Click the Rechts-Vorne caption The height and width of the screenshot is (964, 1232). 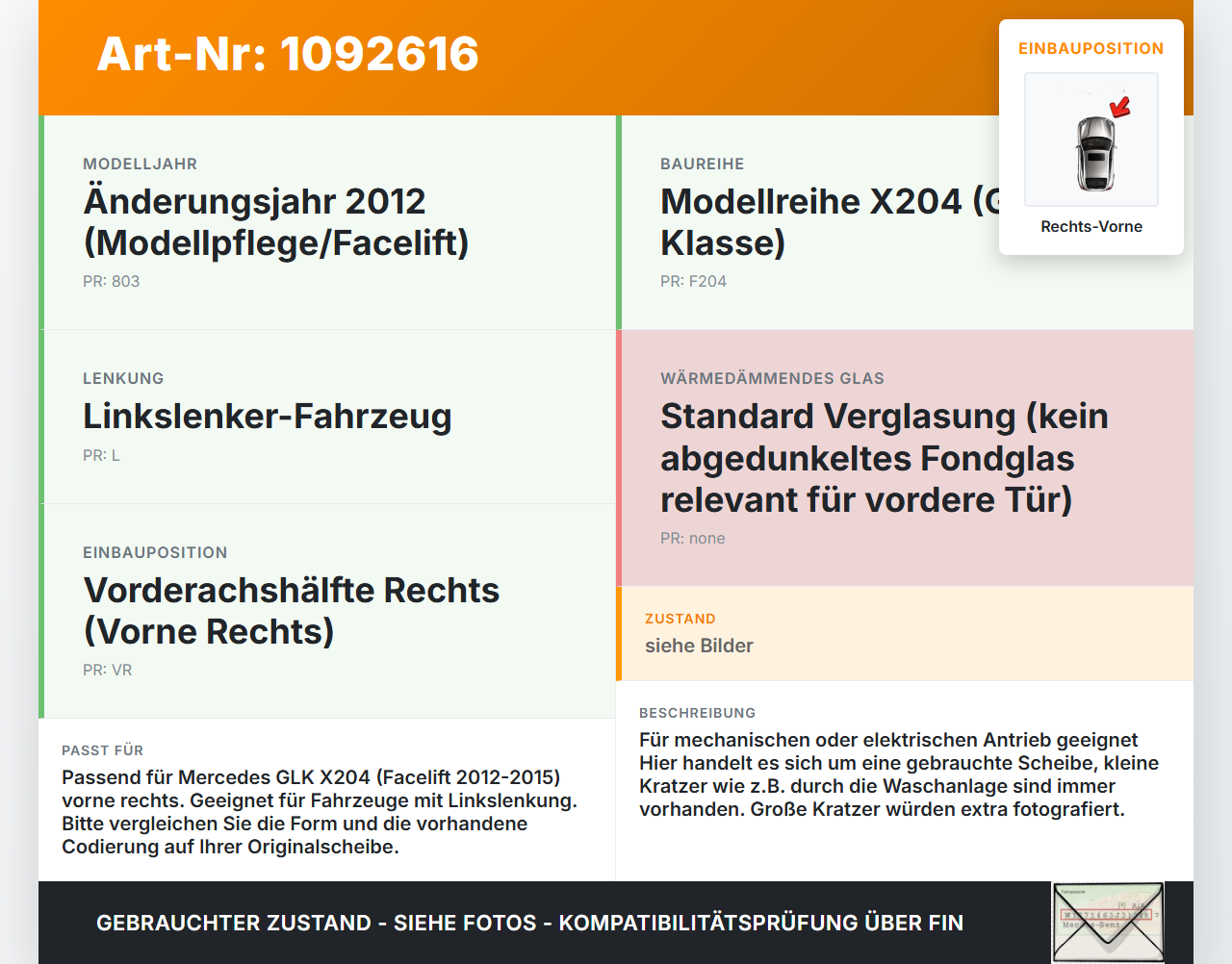pyautogui.click(x=1091, y=226)
